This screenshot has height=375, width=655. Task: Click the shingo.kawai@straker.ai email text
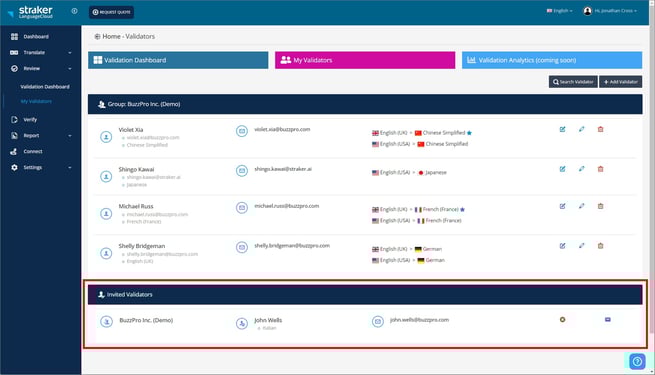[x=283, y=169]
